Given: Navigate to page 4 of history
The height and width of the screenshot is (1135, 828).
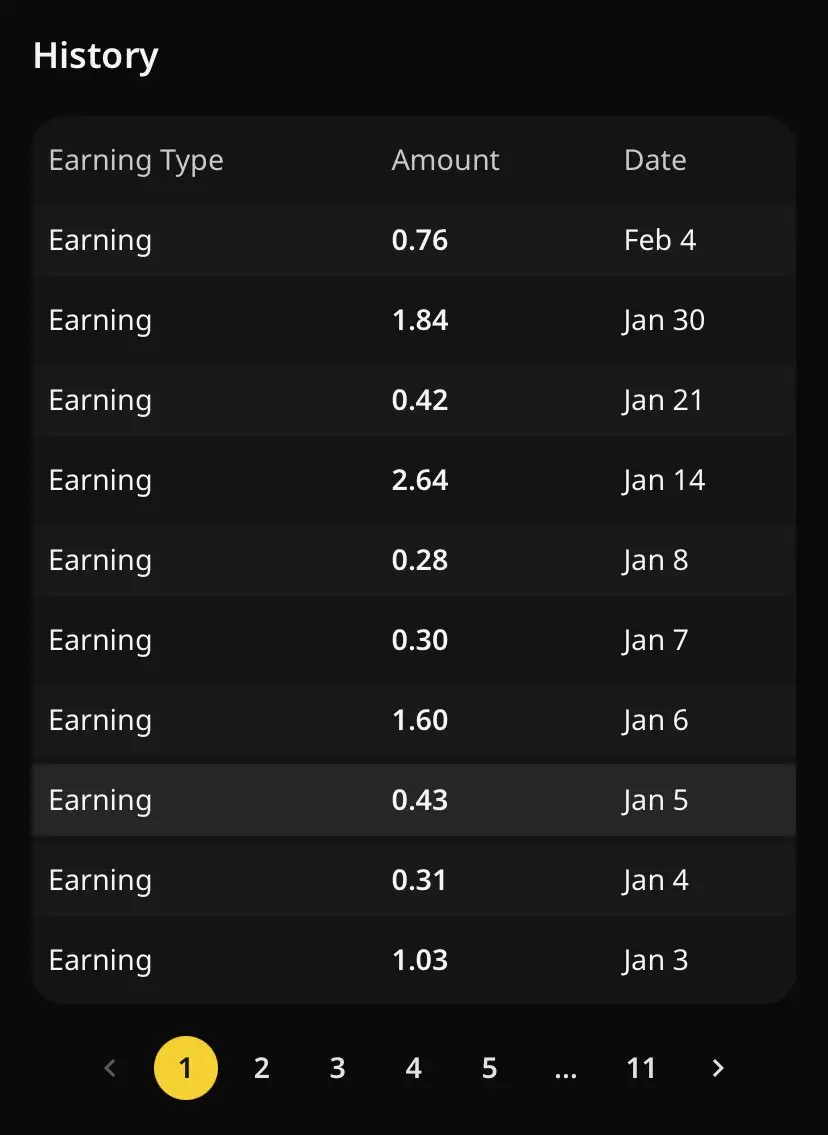Looking at the screenshot, I should [413, 1068].
